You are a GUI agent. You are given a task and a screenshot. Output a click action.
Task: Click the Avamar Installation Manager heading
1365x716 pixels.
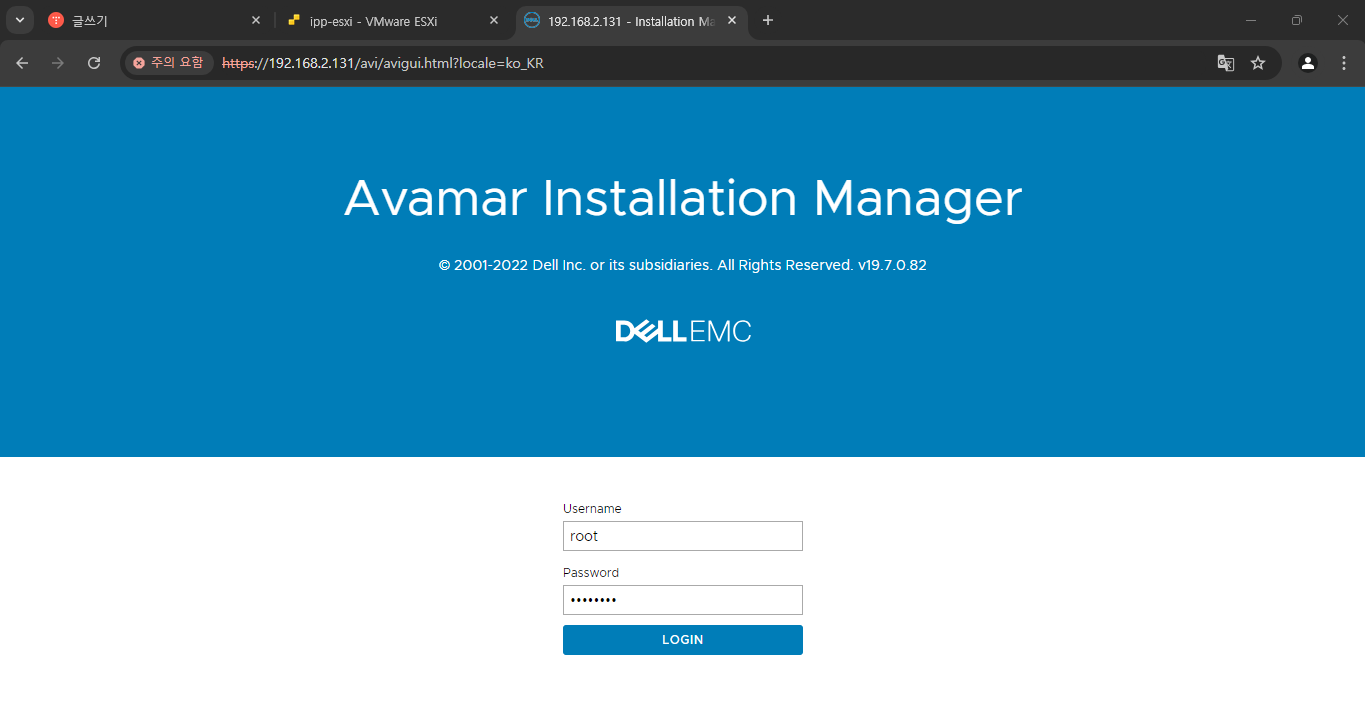(x=683, y=198)
